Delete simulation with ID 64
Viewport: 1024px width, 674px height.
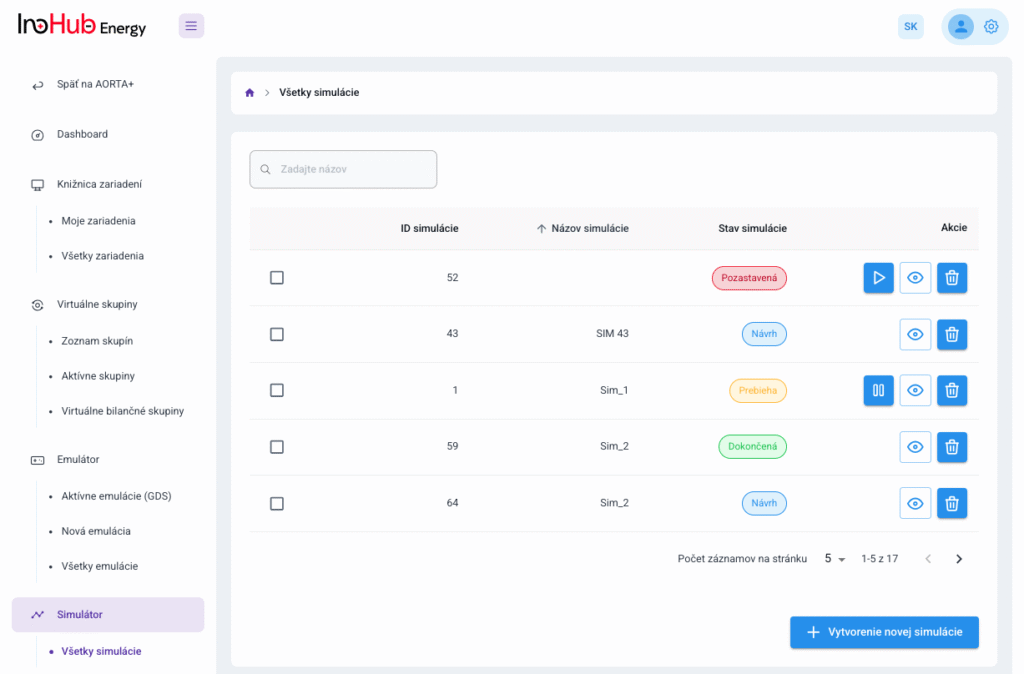pyautogui.click(x=952, y=503)
